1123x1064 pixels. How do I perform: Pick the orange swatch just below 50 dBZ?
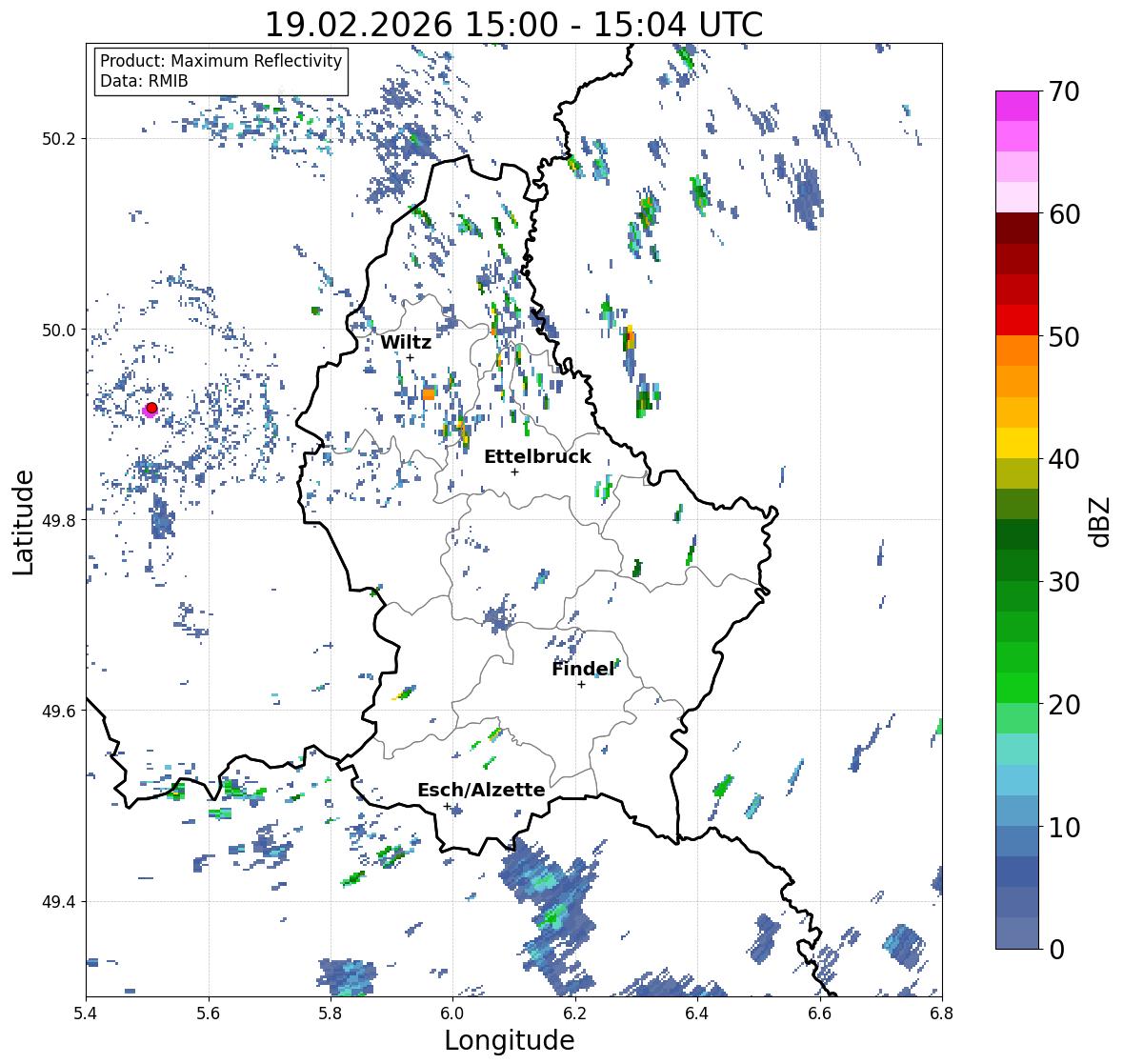(x=1017, y=351)
